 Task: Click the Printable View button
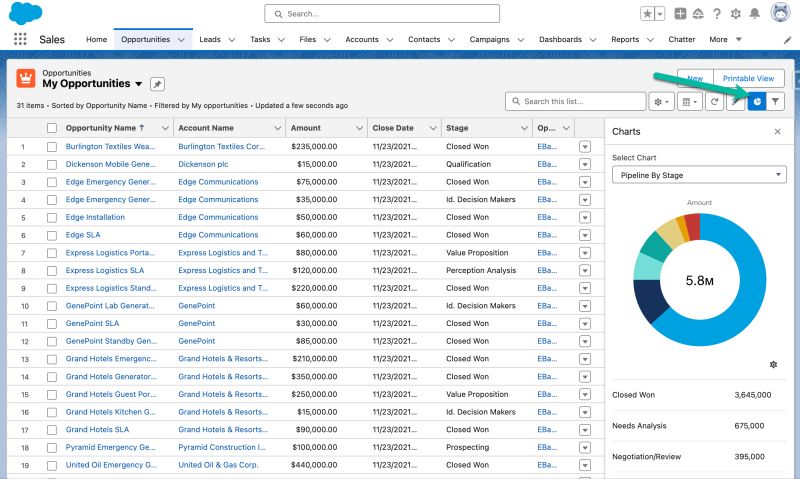click(x=748, y=79)
